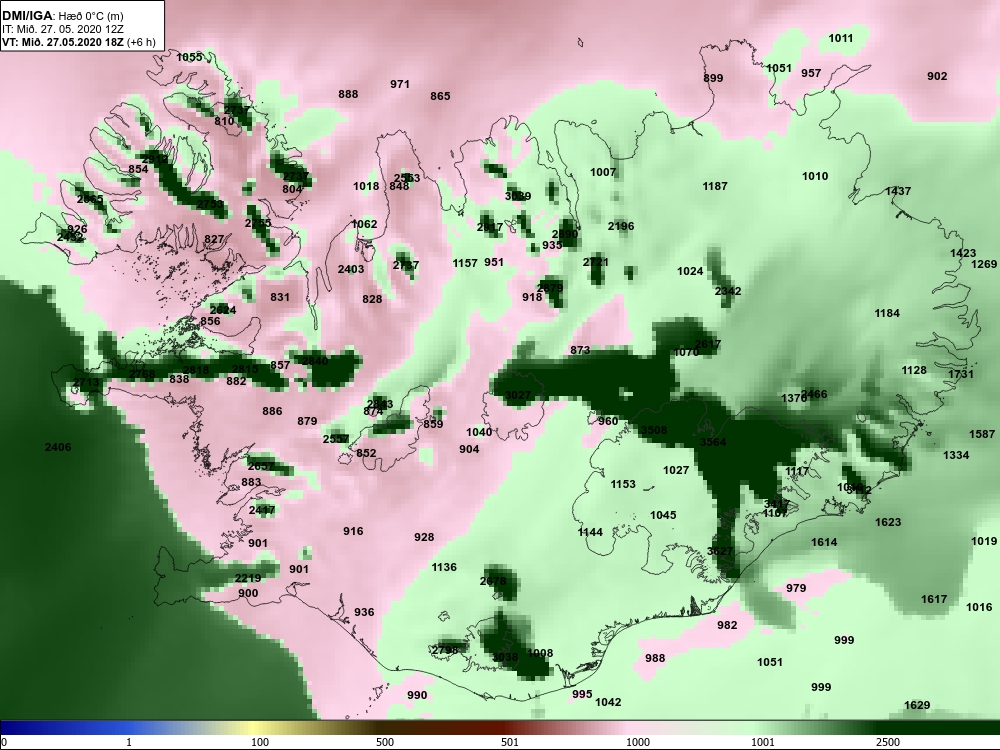Click the map value 936
The height and width of the screenshot is (750, 1000).
pos(364,612)
